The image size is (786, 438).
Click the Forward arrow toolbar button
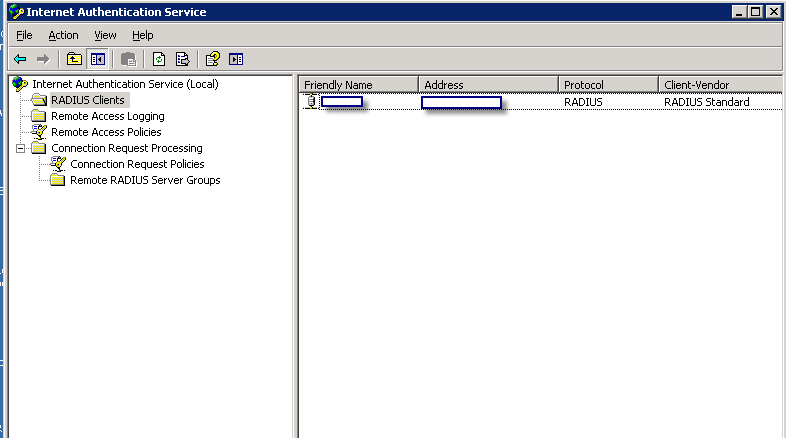tap(43, 59)
